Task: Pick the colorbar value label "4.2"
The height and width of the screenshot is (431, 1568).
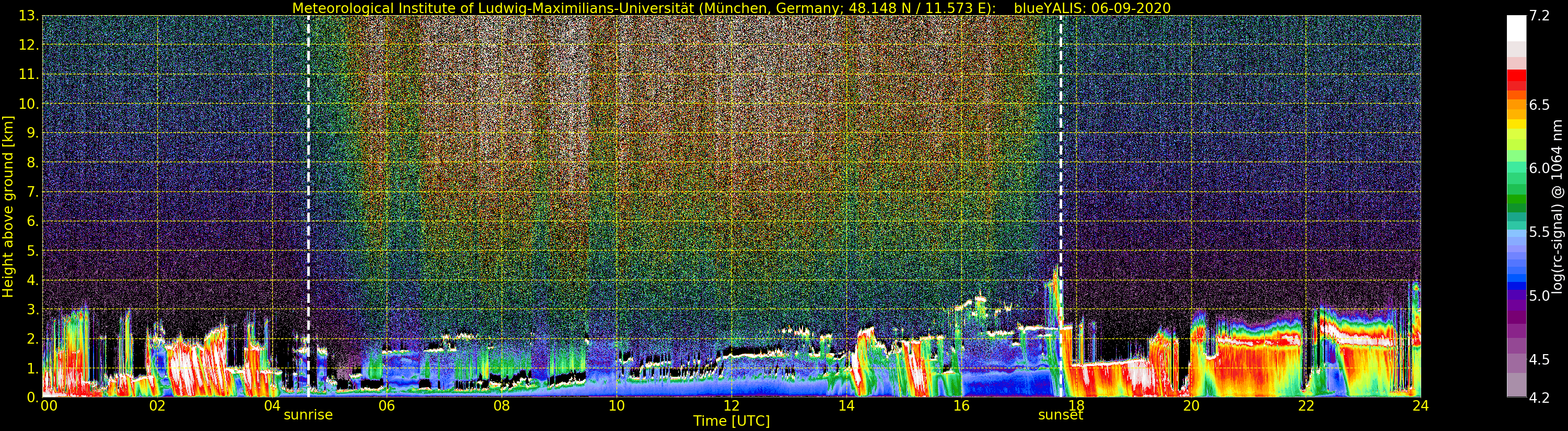Action: pos(1539,398)
